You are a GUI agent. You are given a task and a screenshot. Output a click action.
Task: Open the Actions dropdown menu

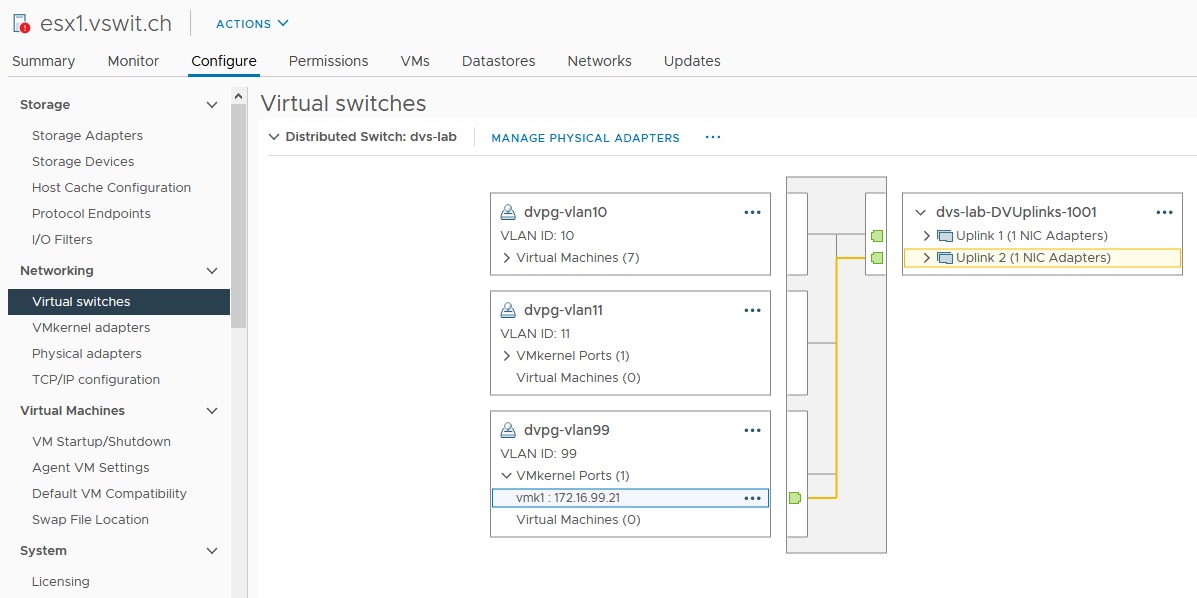[x=252, y=24]
